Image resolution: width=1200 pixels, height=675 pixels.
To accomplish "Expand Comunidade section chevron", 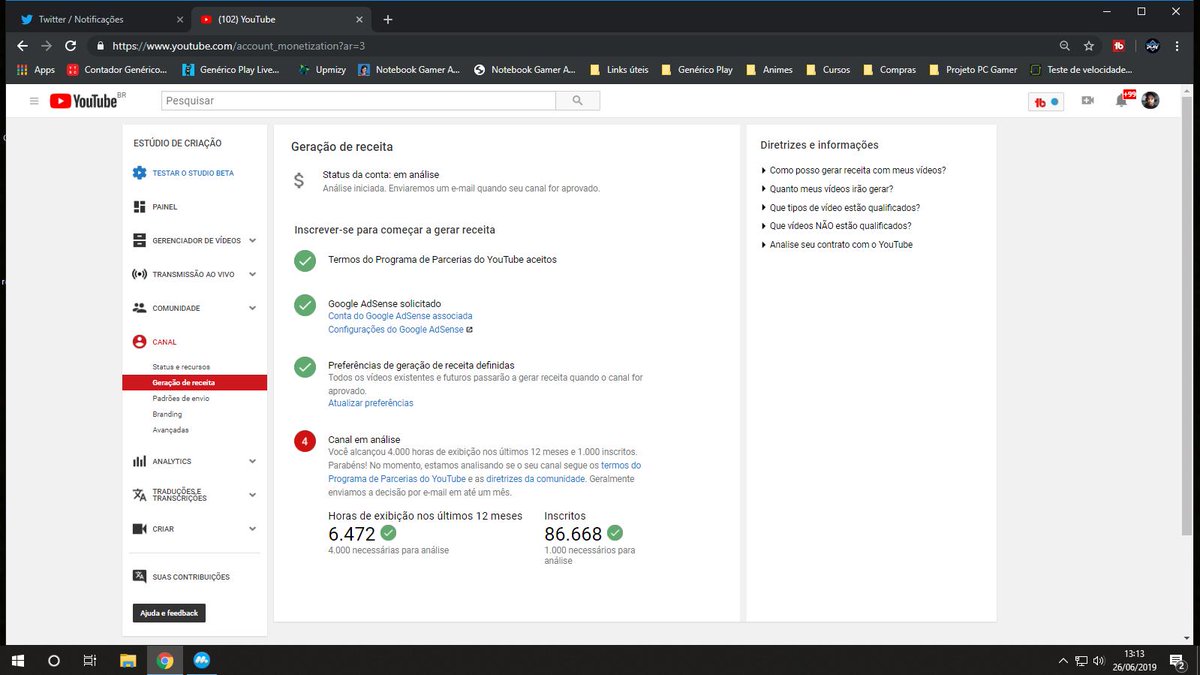I will tap(252, 308).
